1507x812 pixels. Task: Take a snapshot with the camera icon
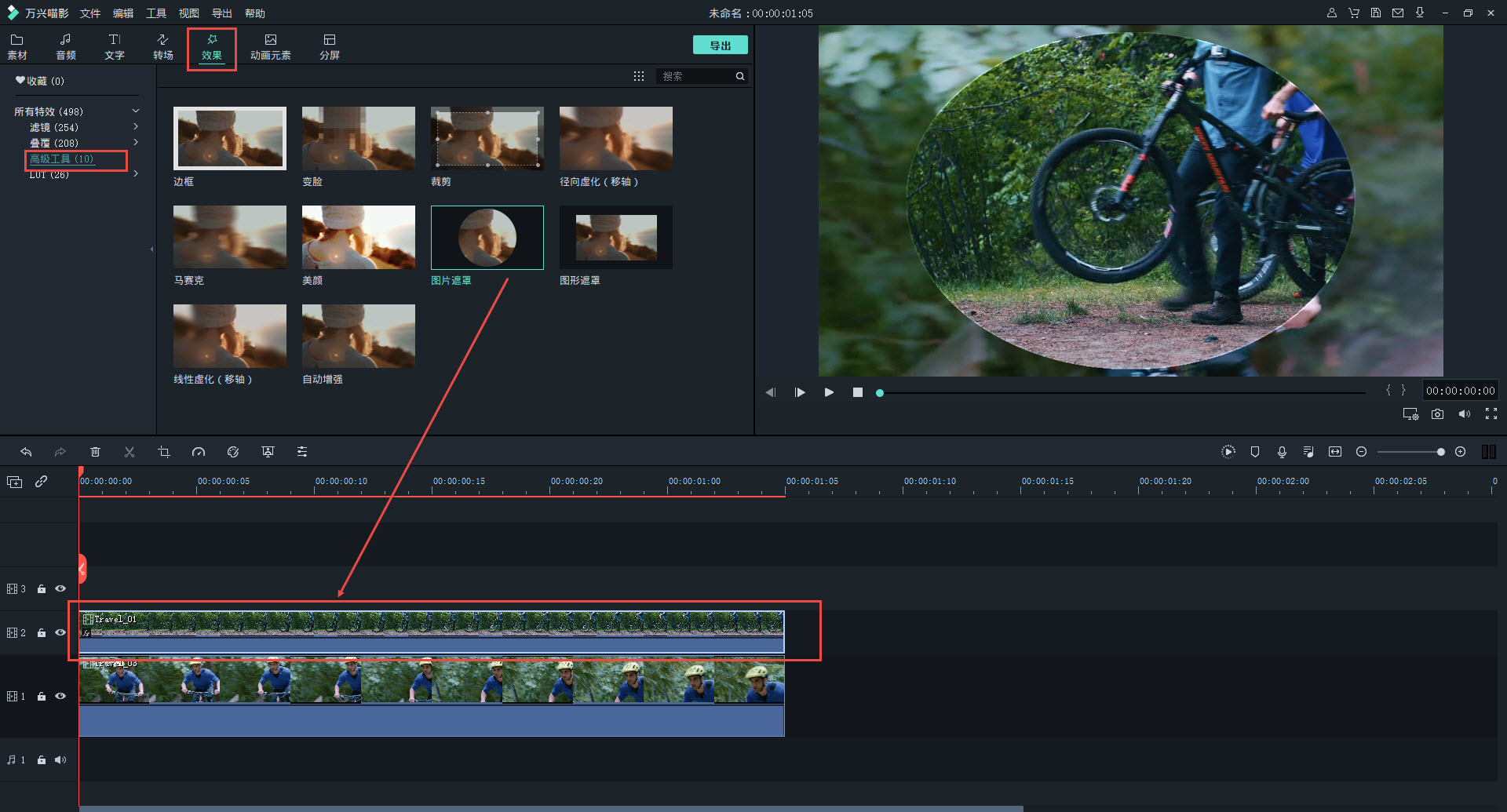(x=1437, y=414)
